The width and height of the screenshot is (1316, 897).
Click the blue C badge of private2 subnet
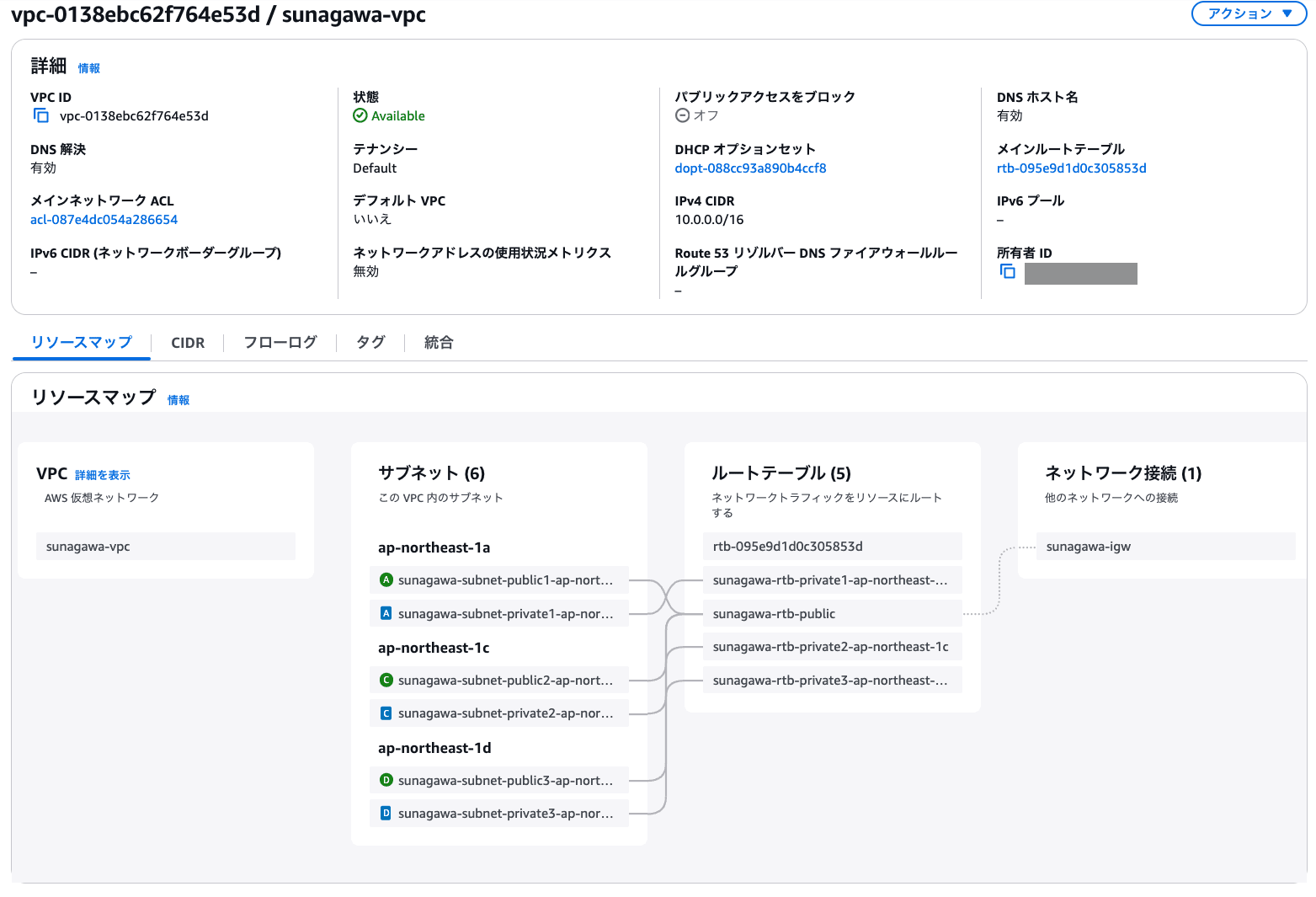coord(386,713)
